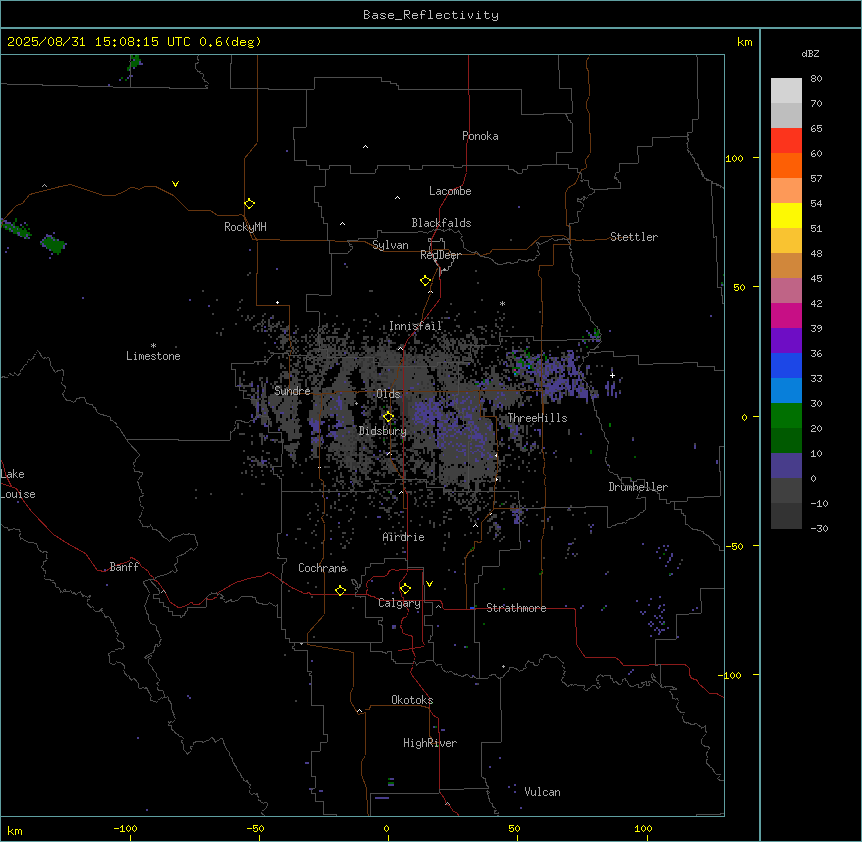Click the Olds label
862x842 pixels.
pos(388,394)
